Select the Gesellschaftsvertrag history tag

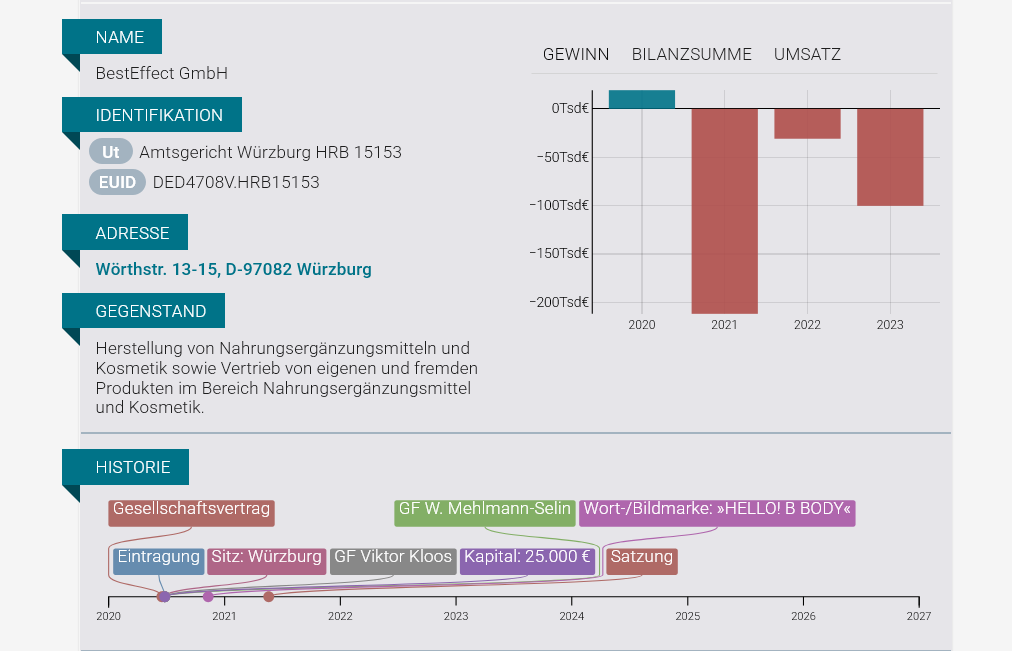coord(191,512)
